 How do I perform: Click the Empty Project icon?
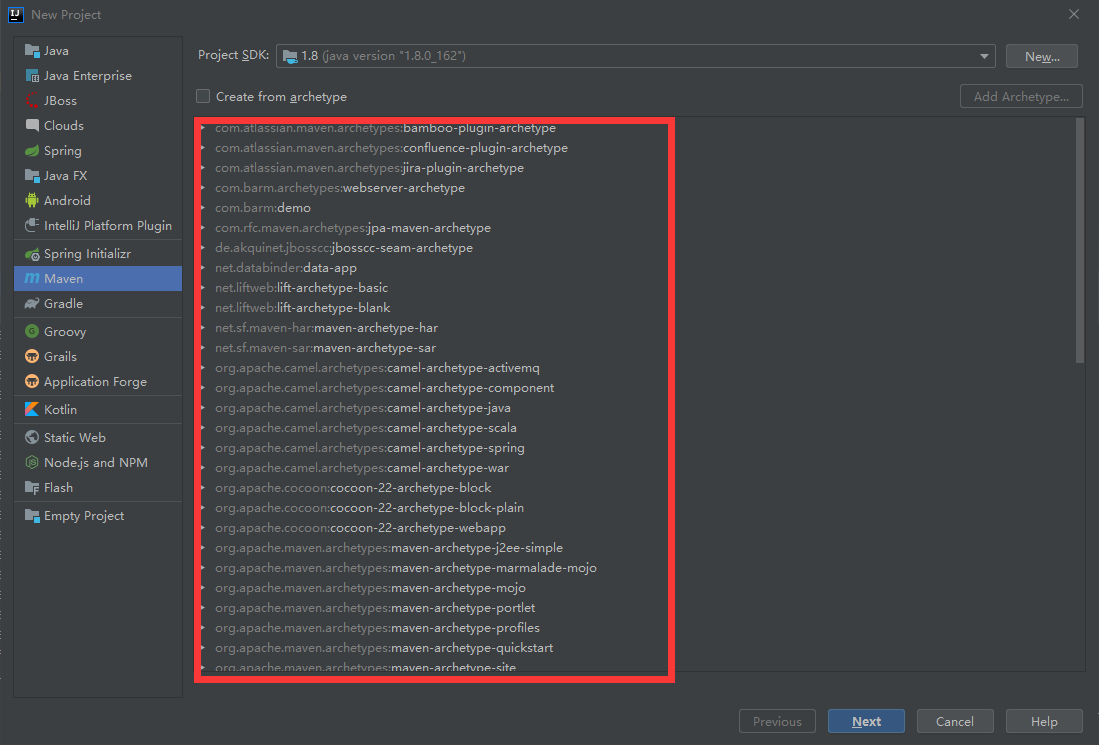[x=32, y=516]
